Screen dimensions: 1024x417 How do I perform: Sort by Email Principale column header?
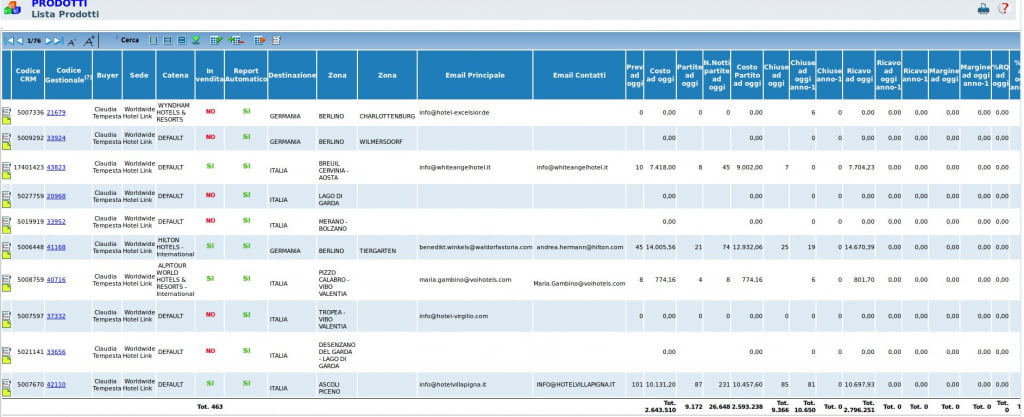click(x=475, y=75)
